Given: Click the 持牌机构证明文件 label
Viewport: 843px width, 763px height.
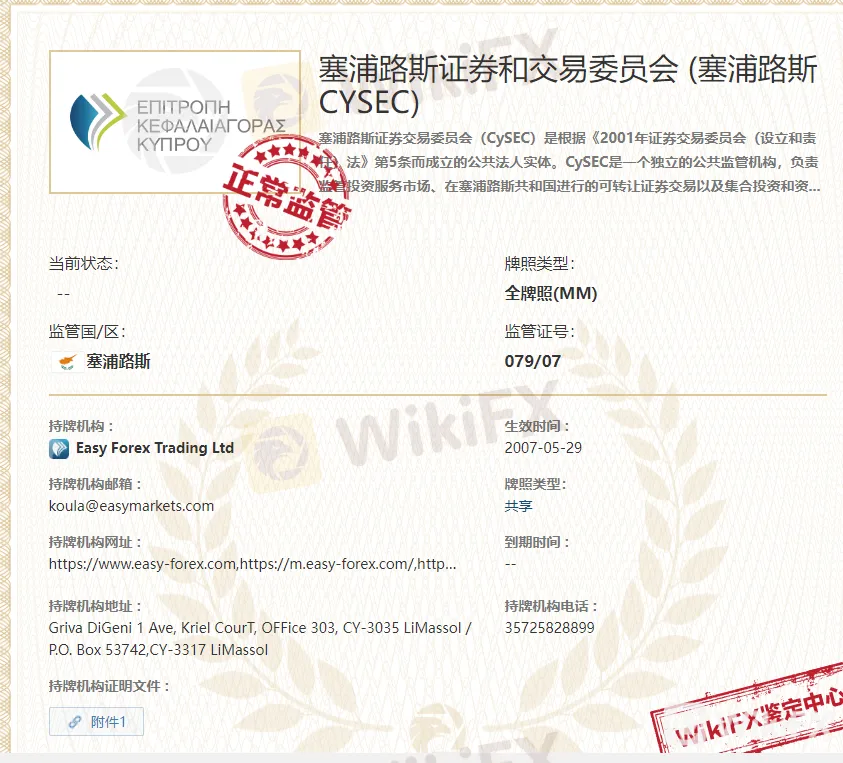Looking at the screenshot, I should click(x=109, y=686).
